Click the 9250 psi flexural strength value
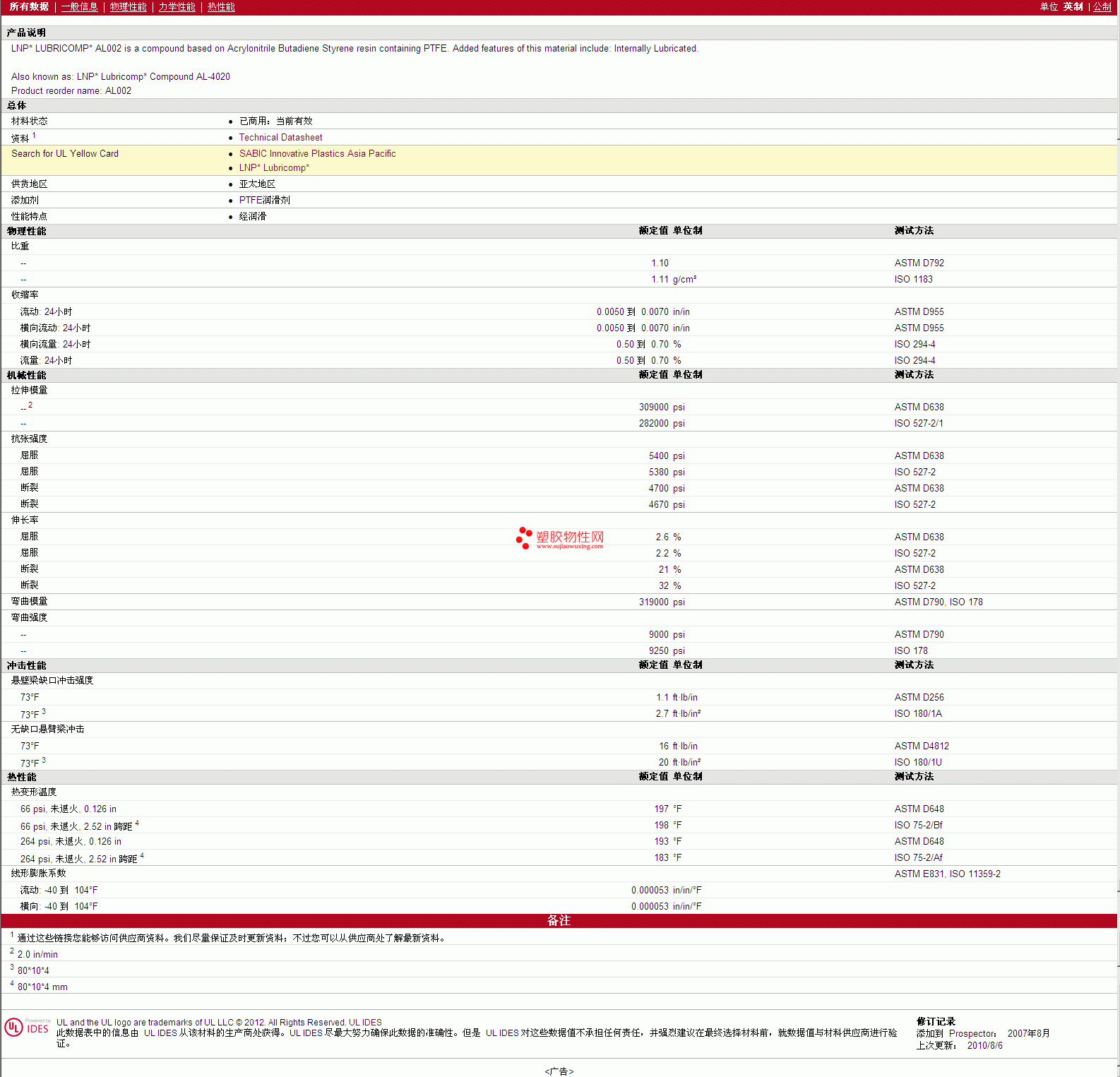This screenshot has width=1120, height=1077. click(667, 651)
